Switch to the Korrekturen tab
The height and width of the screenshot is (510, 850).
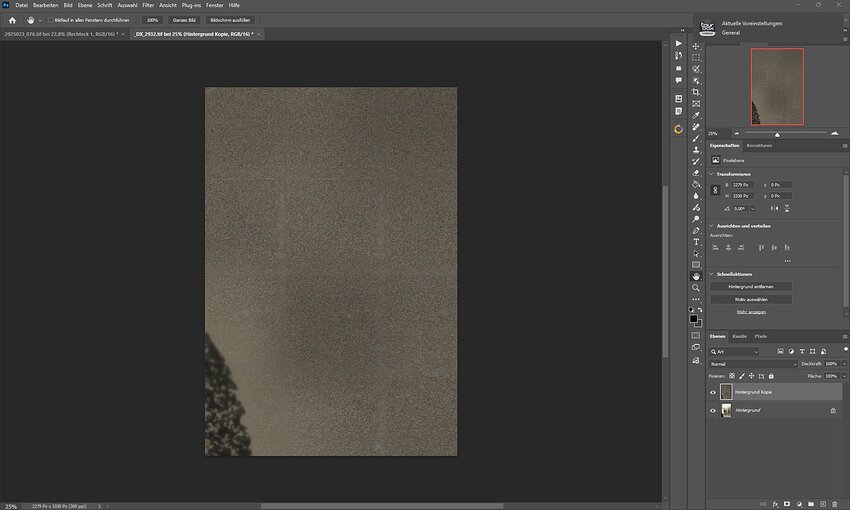[759, 146]
